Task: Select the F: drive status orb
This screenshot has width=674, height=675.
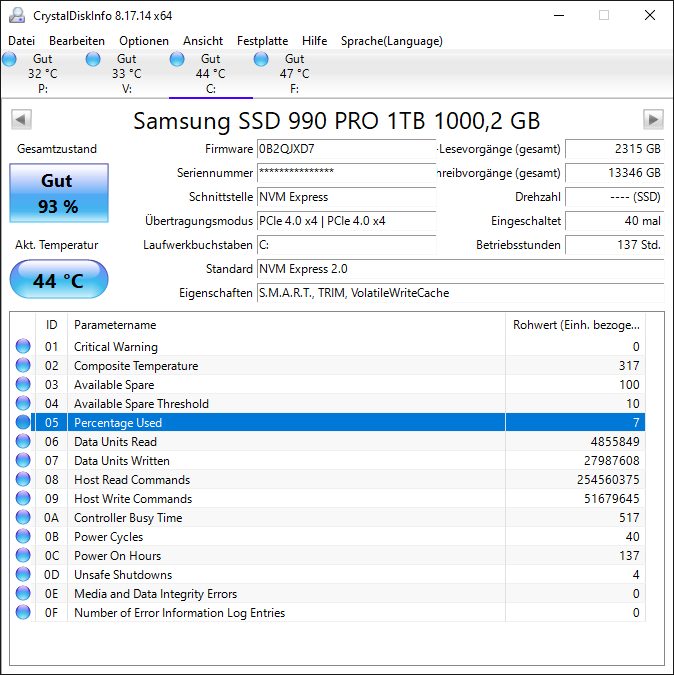Action: 261,59
